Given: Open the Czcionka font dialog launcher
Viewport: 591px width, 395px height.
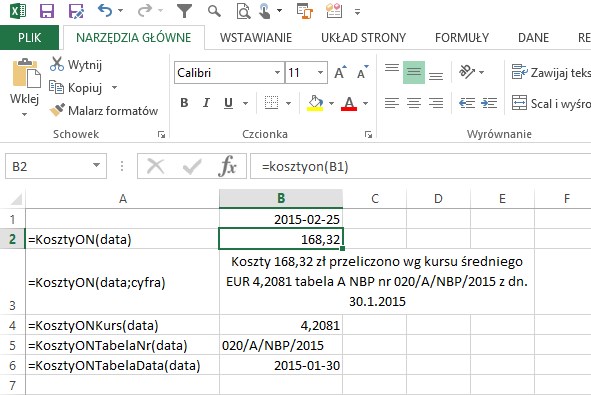Looking at the screenshot, I should click(x=368, y=135).
